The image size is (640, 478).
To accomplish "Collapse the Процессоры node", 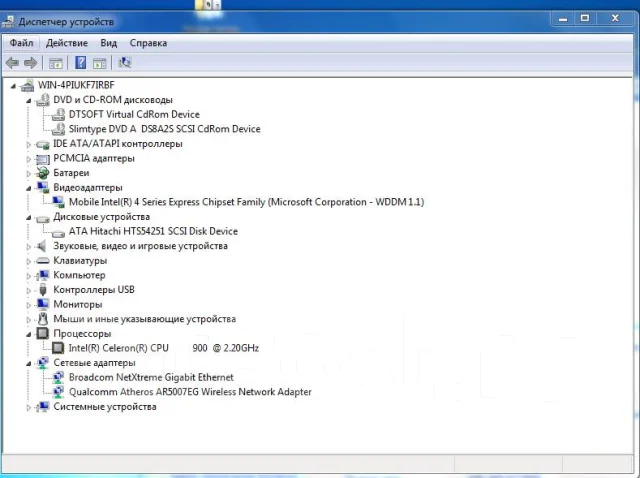I will 29,335.
